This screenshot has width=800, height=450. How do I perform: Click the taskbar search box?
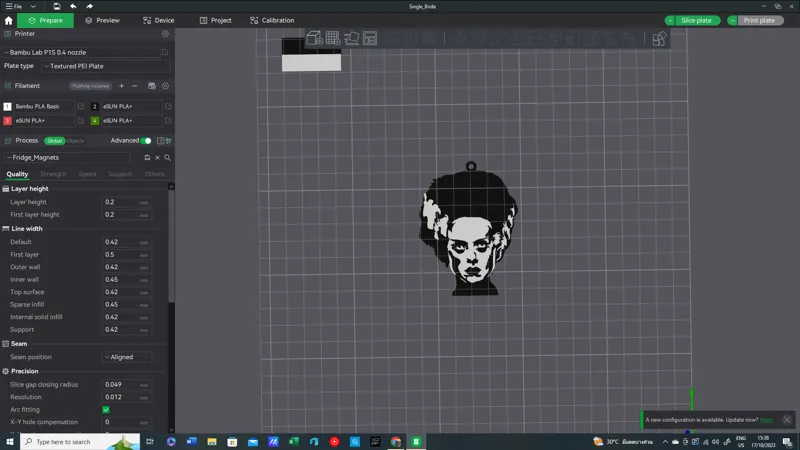(80, 441)
